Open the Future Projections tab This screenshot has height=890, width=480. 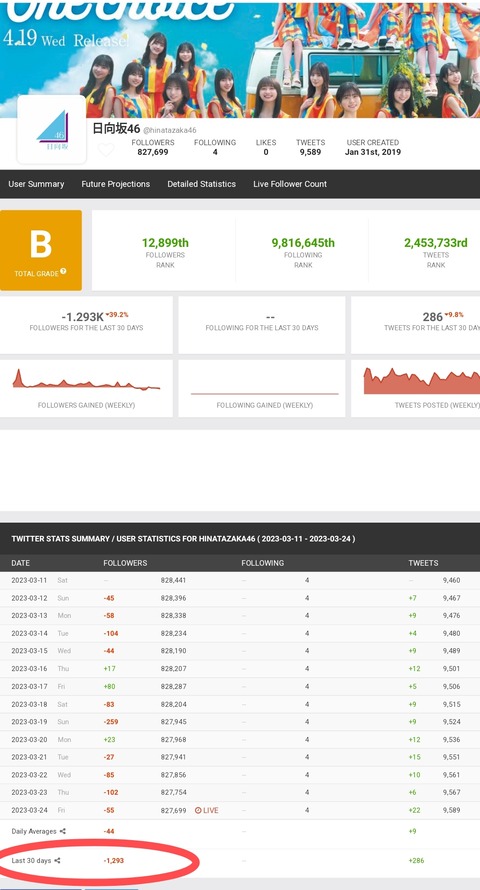coord(116,184)
